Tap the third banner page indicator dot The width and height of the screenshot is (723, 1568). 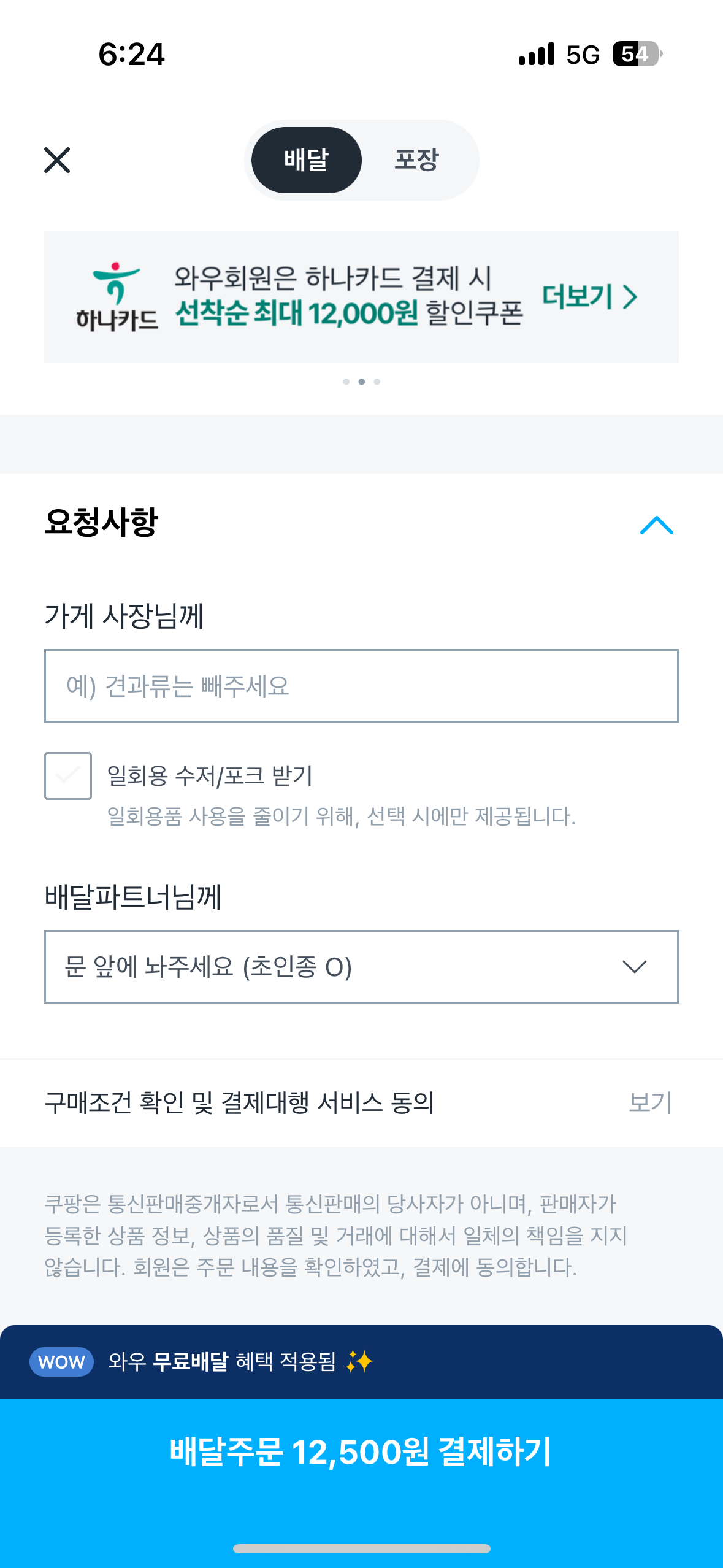(377, 382)
